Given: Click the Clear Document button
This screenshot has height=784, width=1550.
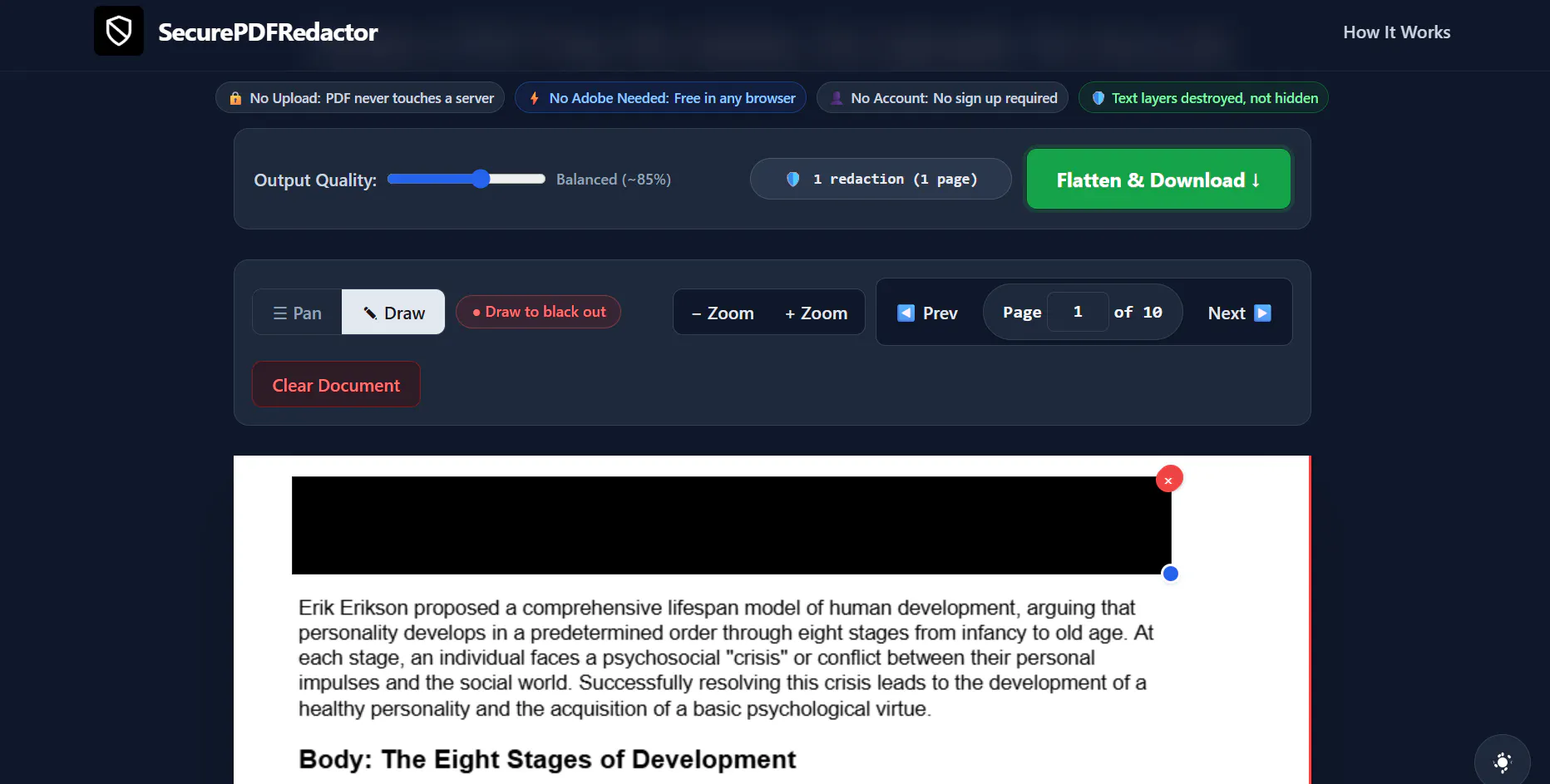Looking at the screenshot, I should click(x=336, y=385).
